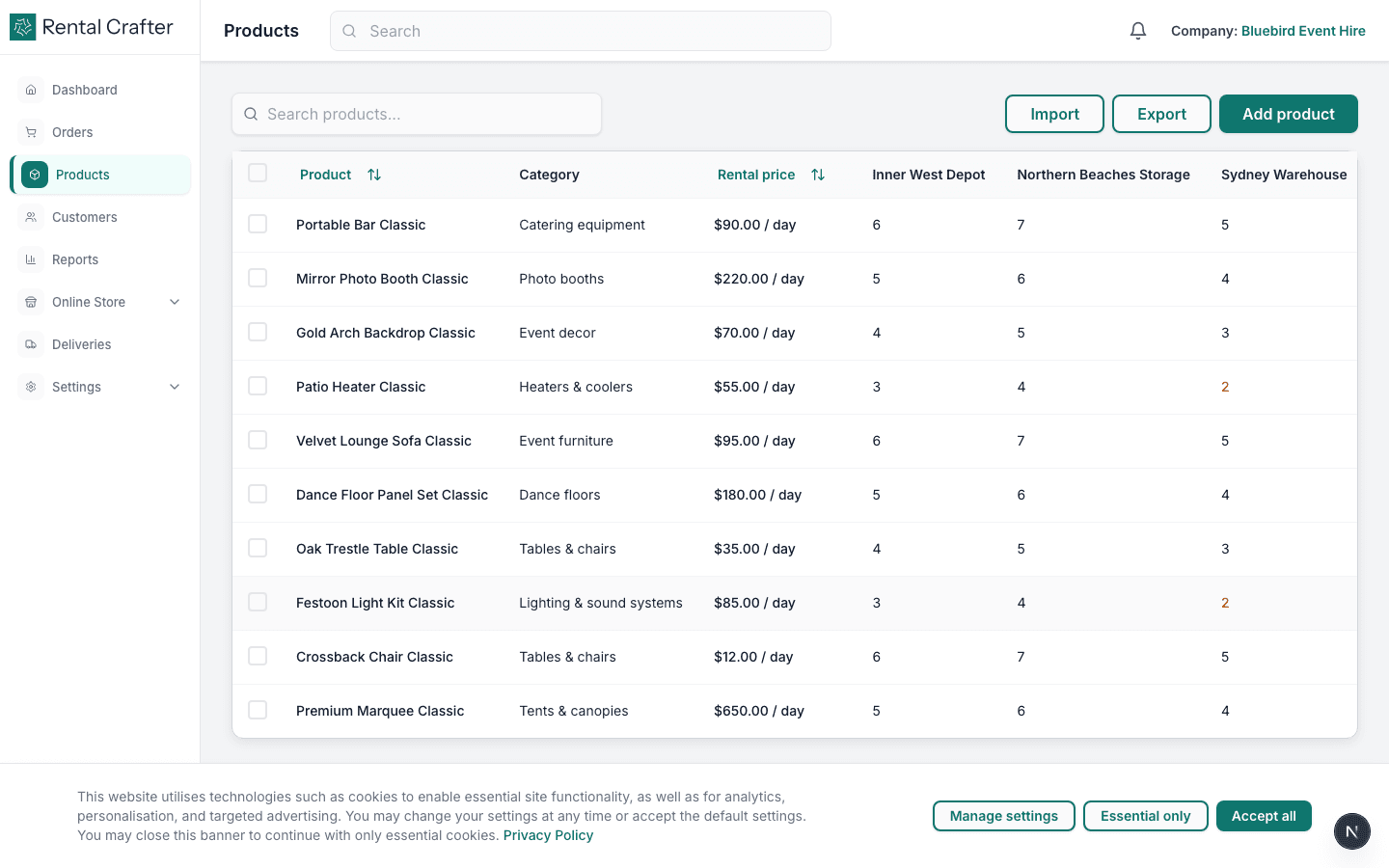Open Orders in sidebar
This screenshot has height=868, width=1389.
(x=100, y=132)
